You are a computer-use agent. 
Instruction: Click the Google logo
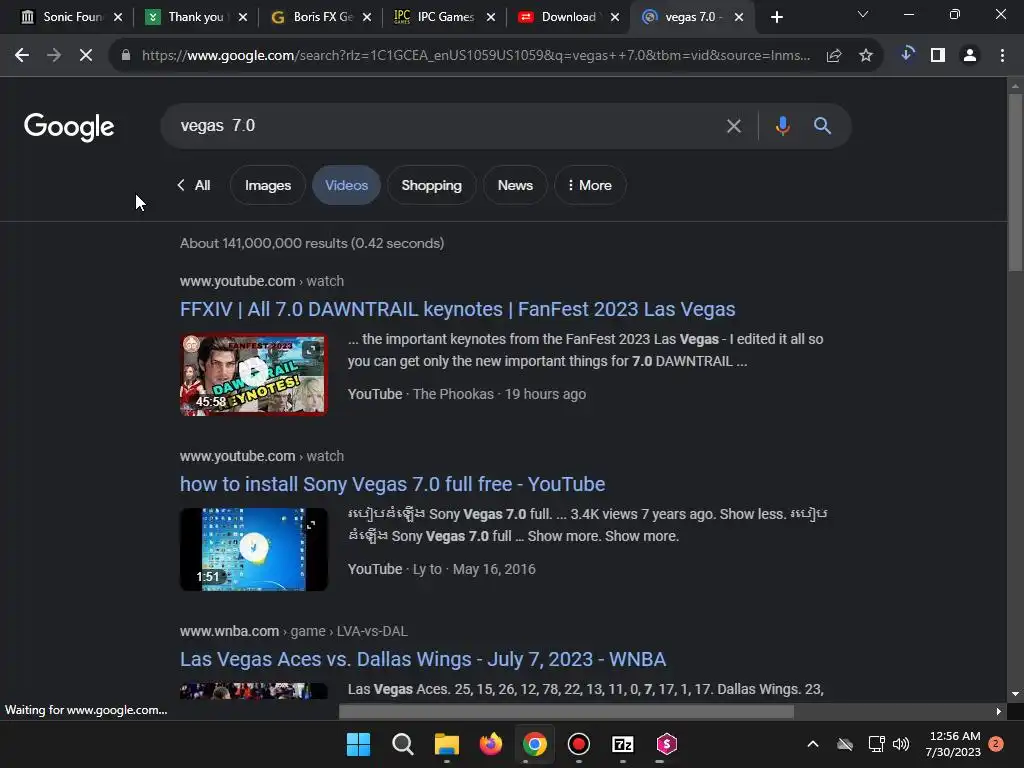[69, 127]
